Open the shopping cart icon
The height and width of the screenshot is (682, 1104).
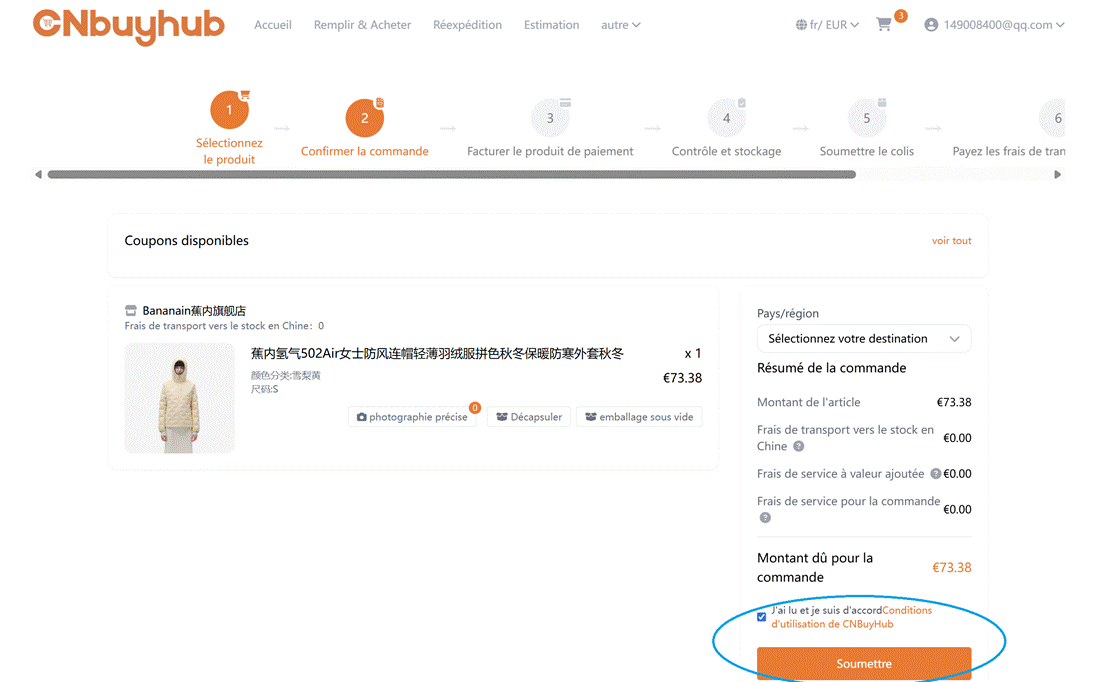(884, 25)
